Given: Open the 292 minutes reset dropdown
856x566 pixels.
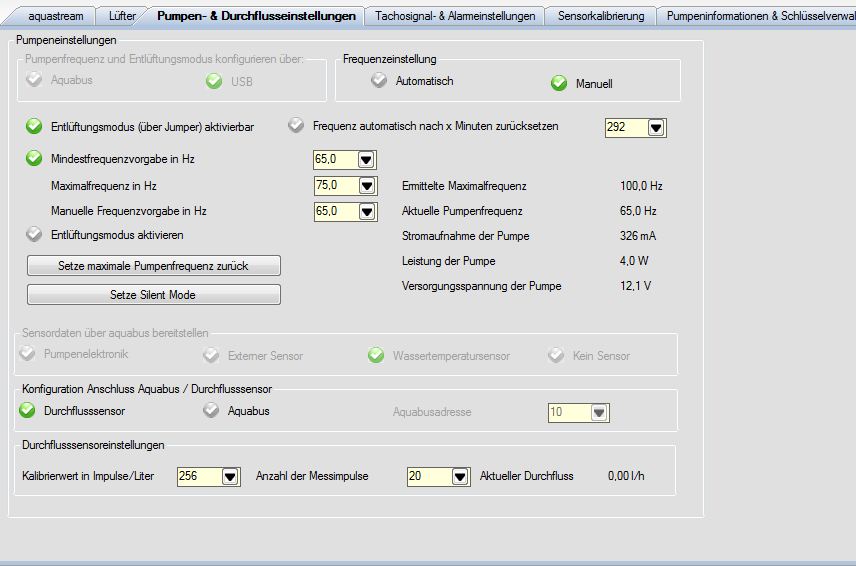Looking at the screenshot, I should (x=656, y=128).
